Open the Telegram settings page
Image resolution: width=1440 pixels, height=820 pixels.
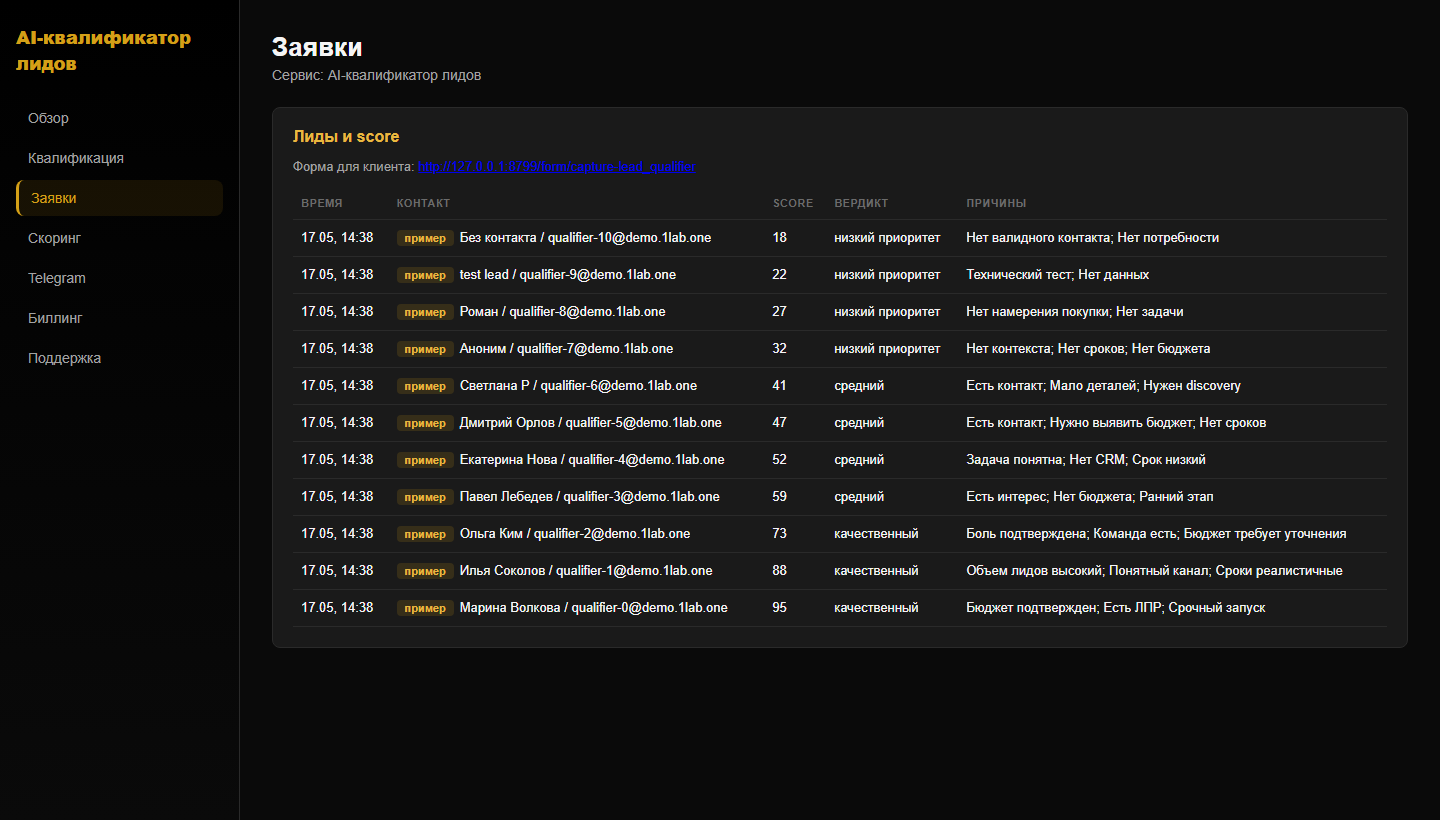119,278
